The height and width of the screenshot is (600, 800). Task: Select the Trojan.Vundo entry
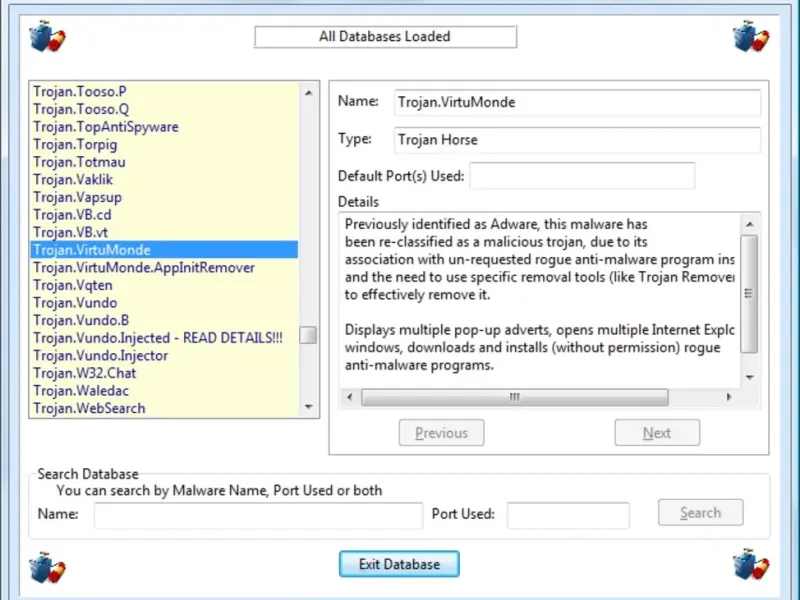[x=164, y=303]
